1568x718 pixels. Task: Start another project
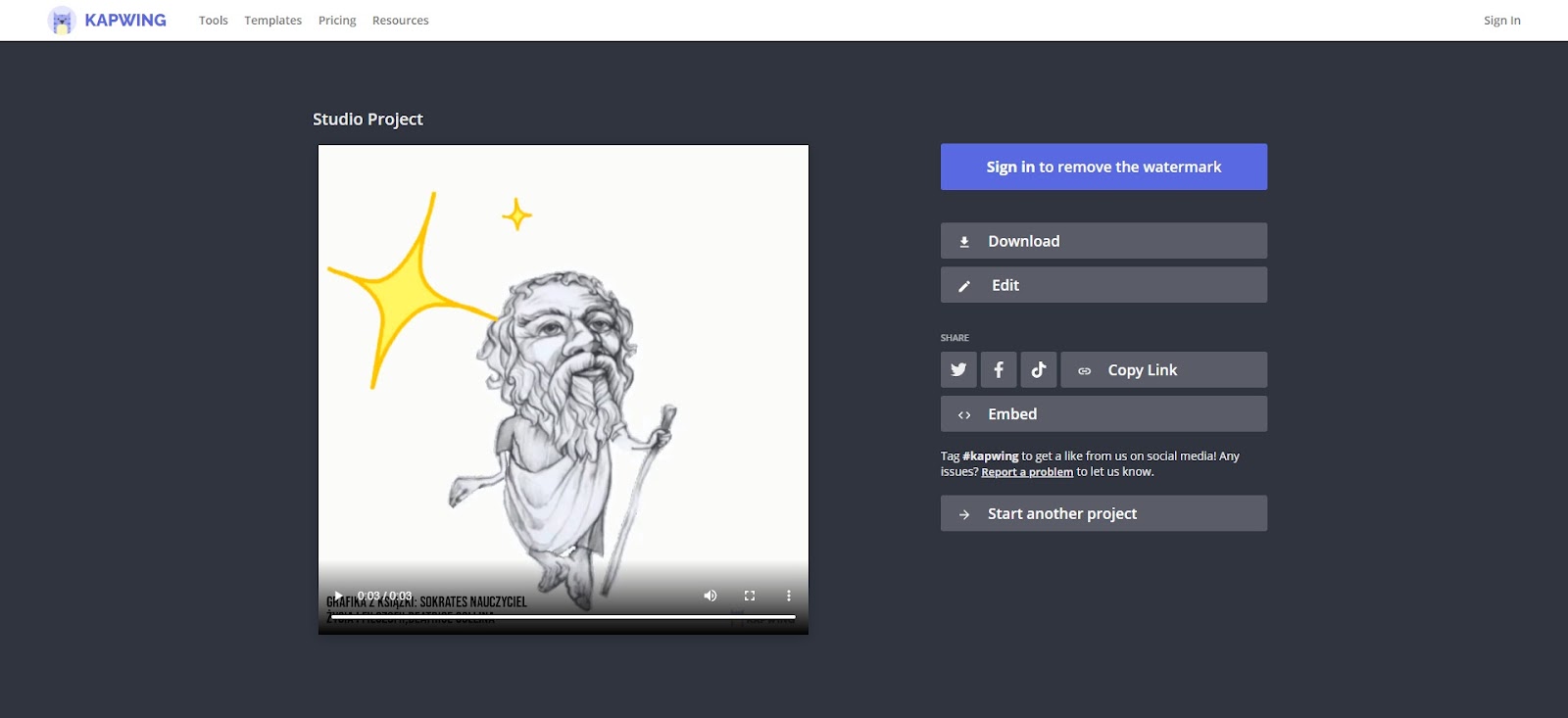tap(1103, 513)
